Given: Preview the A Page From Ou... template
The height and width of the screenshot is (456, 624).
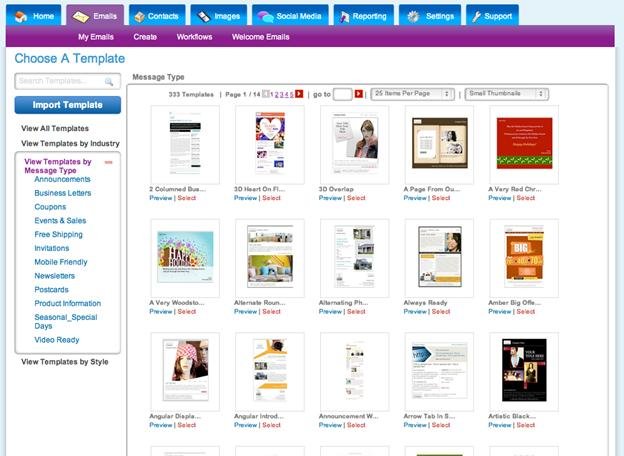Looking at the screenshot, I should (x=415, y=198).
